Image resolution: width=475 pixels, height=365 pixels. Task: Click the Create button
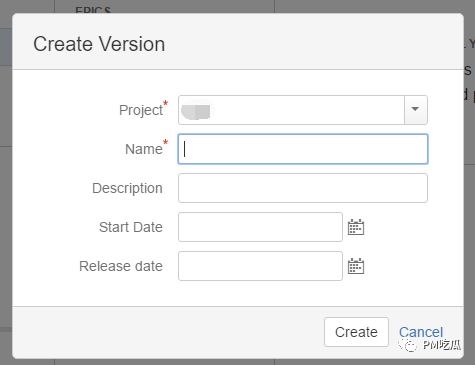click(x=356, y=332)
